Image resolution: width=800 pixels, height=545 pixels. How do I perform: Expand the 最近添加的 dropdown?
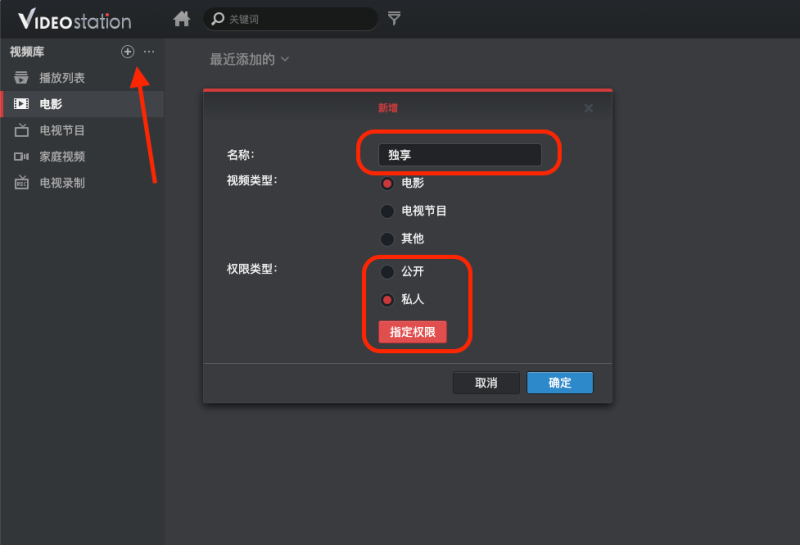tap(249, 59)
